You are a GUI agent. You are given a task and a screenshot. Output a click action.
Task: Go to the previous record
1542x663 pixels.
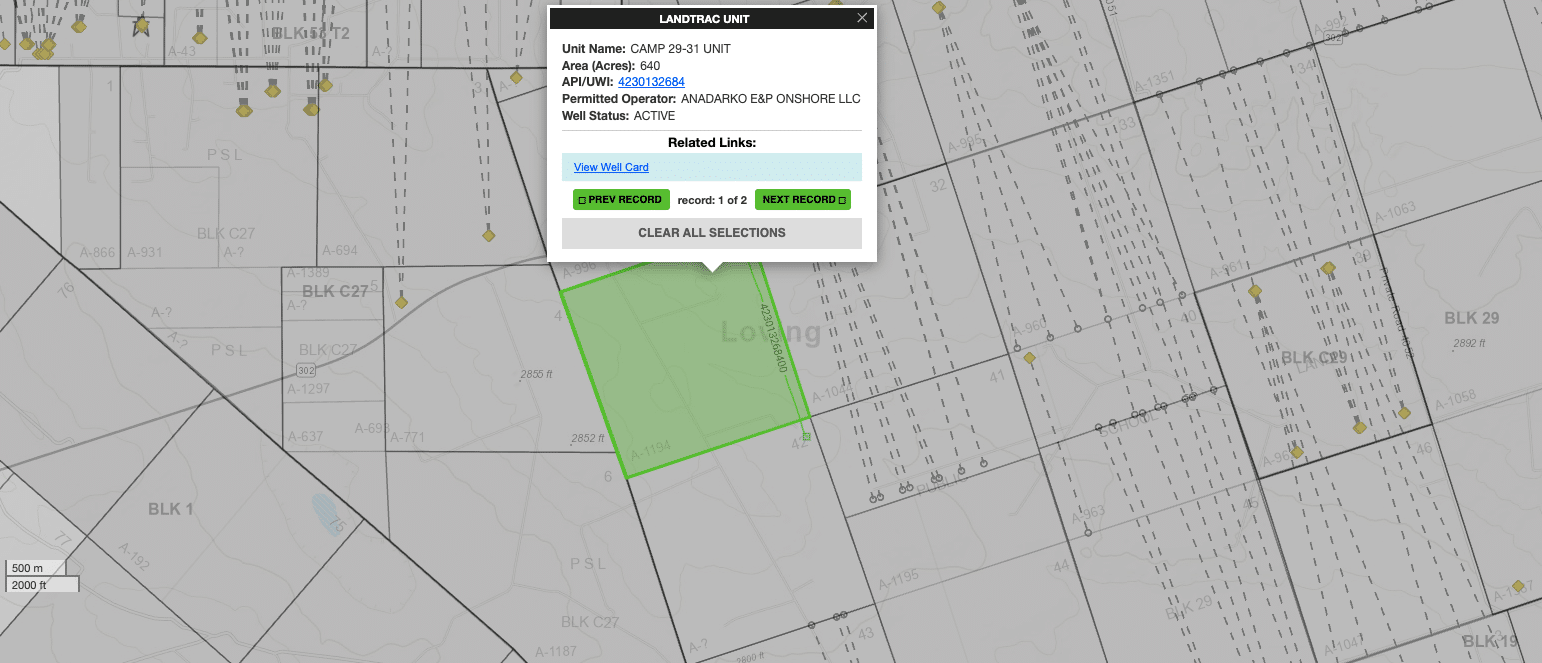(621, 200)
